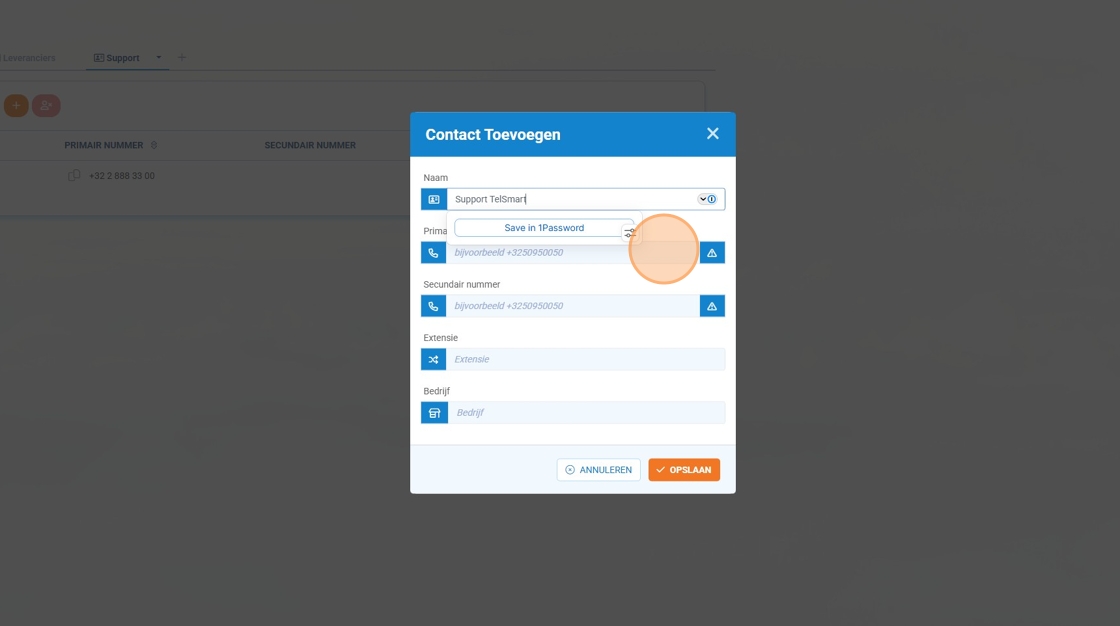Click the warning icon on Secundair nummer field
Viewport: 1120px width, 626px height.
coord(712,306)
